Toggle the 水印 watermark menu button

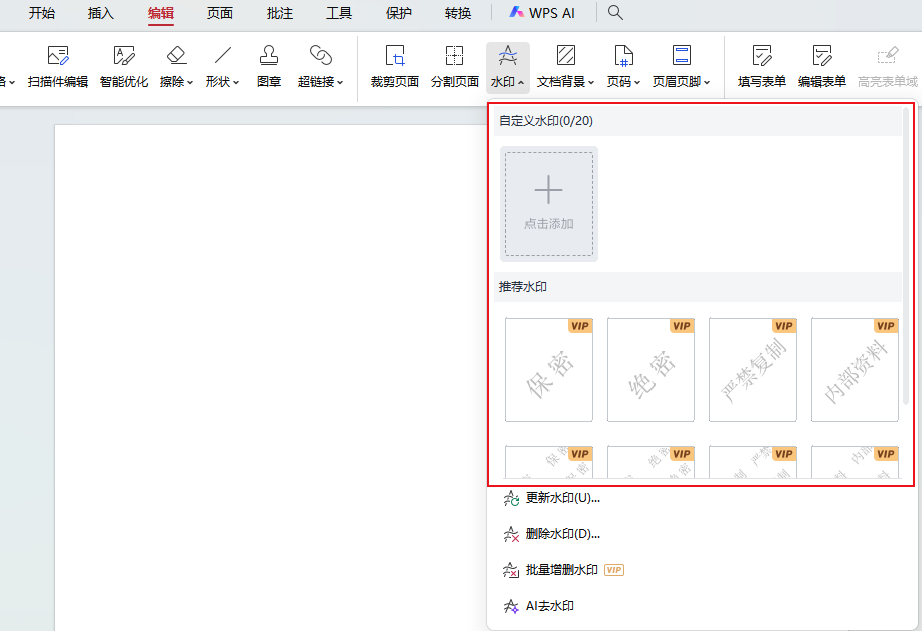(x=507, y=68)
